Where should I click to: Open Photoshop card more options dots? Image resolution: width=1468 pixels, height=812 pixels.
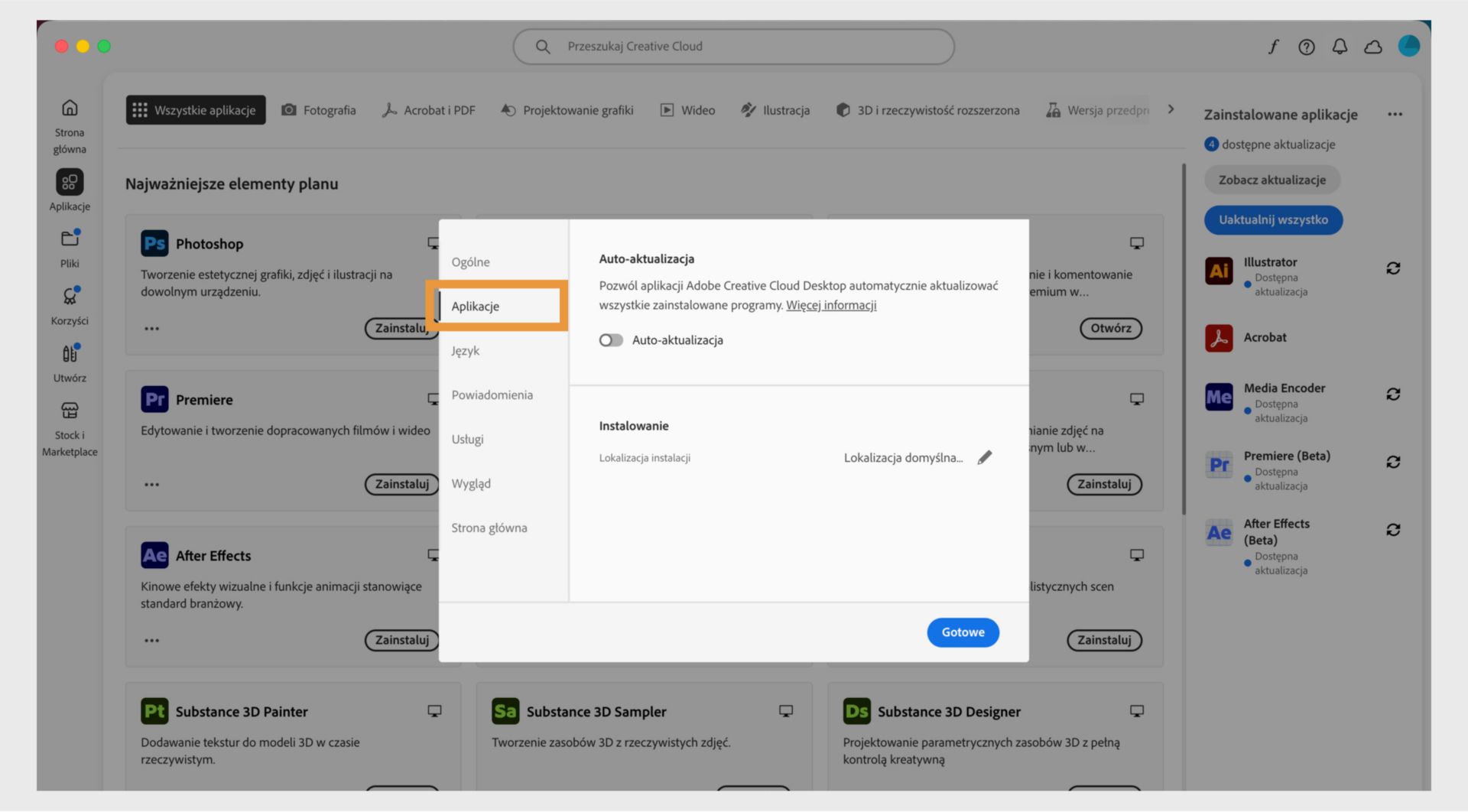(x=152, y=329)
